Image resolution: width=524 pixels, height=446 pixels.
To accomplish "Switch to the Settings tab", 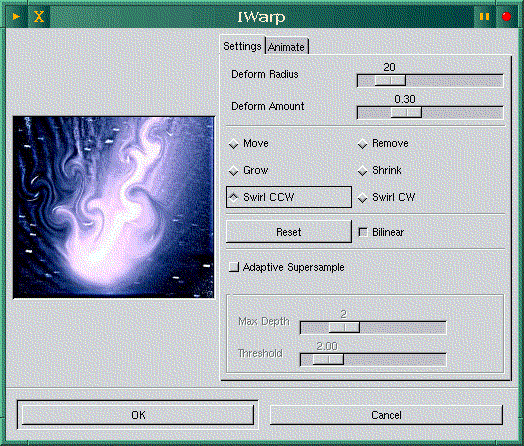I will (x=242, y=46).
